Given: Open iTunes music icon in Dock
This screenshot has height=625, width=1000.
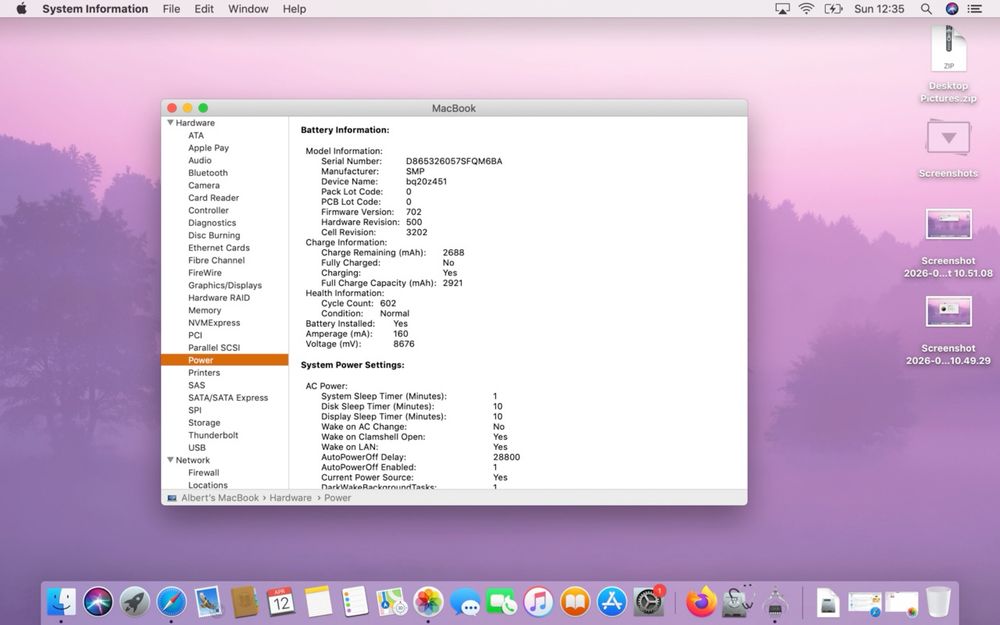Looking at the screenshot, I should [x=538, y=601].
